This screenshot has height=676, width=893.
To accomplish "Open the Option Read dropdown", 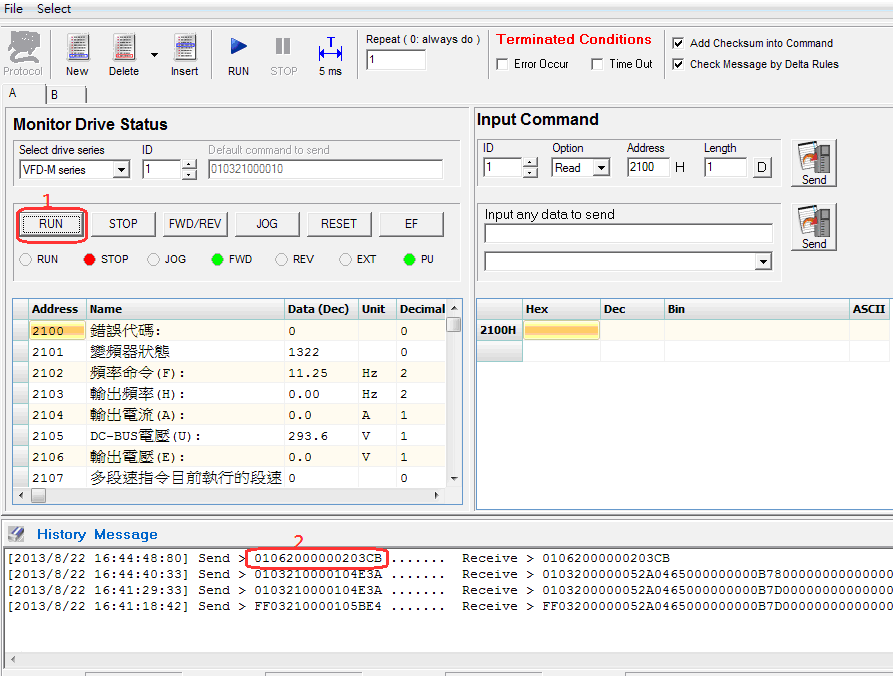I will click(601, 168).
